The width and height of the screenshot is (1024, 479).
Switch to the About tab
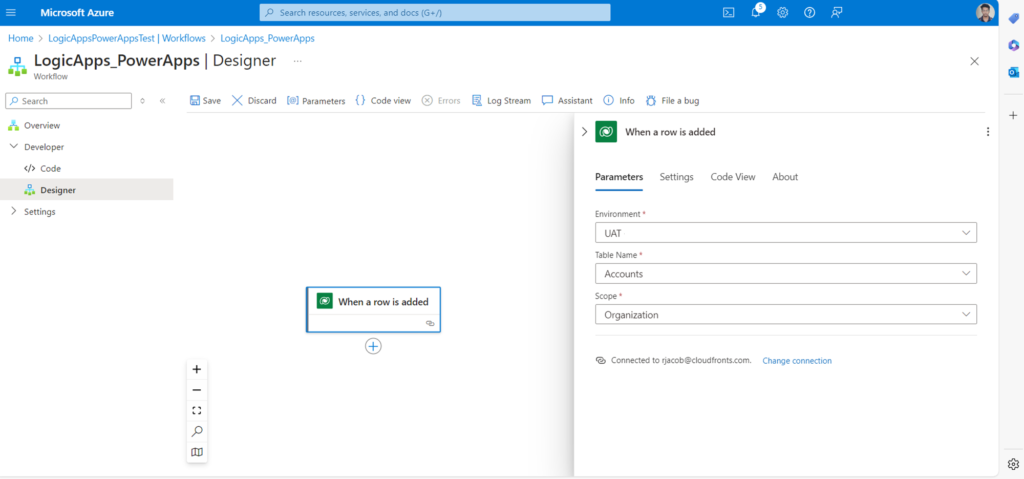785,177
